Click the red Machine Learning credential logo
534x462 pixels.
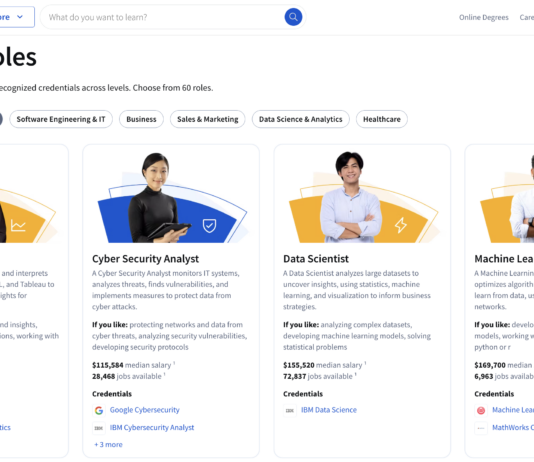481,411
